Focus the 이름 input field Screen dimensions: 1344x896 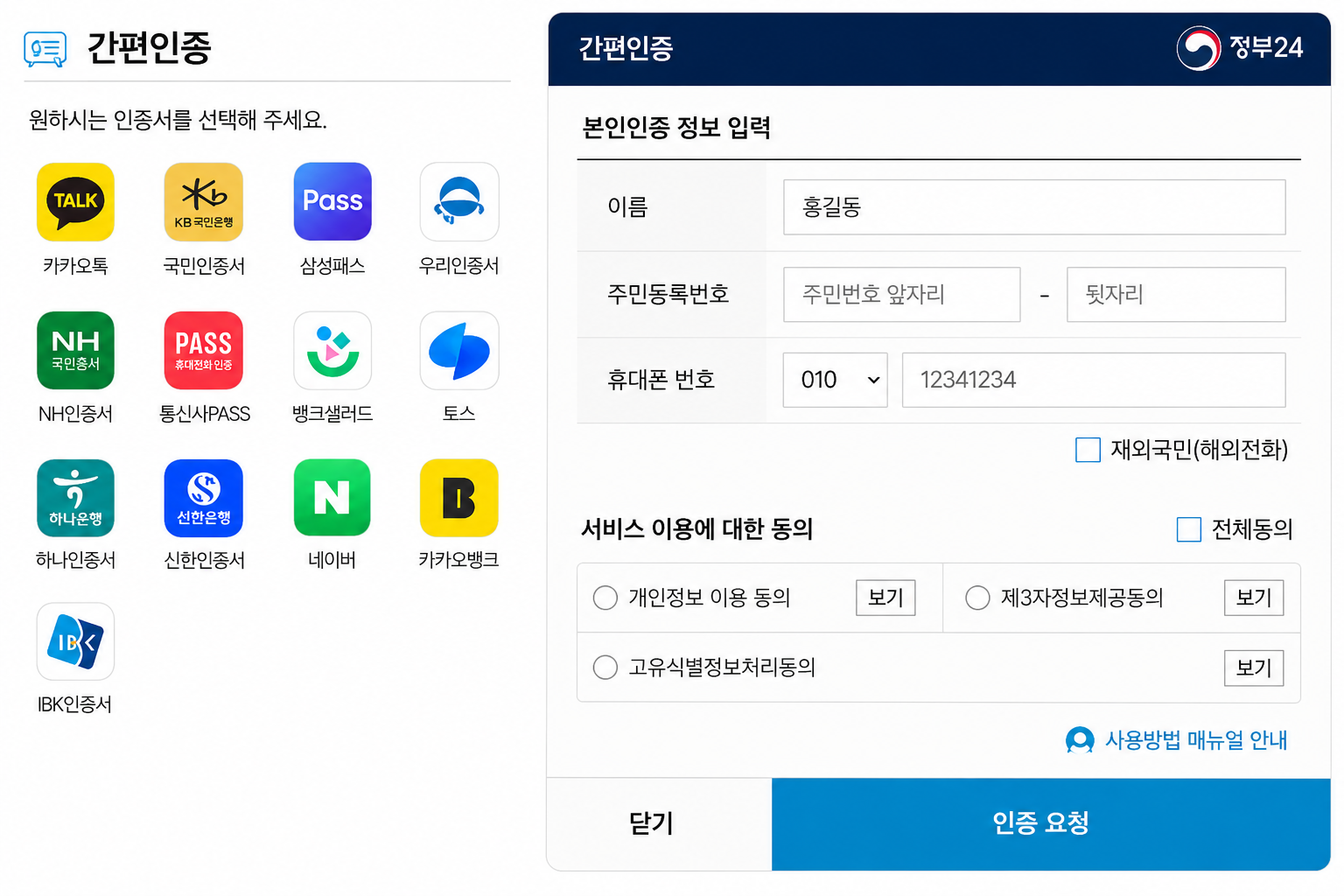pos(1034,207)
